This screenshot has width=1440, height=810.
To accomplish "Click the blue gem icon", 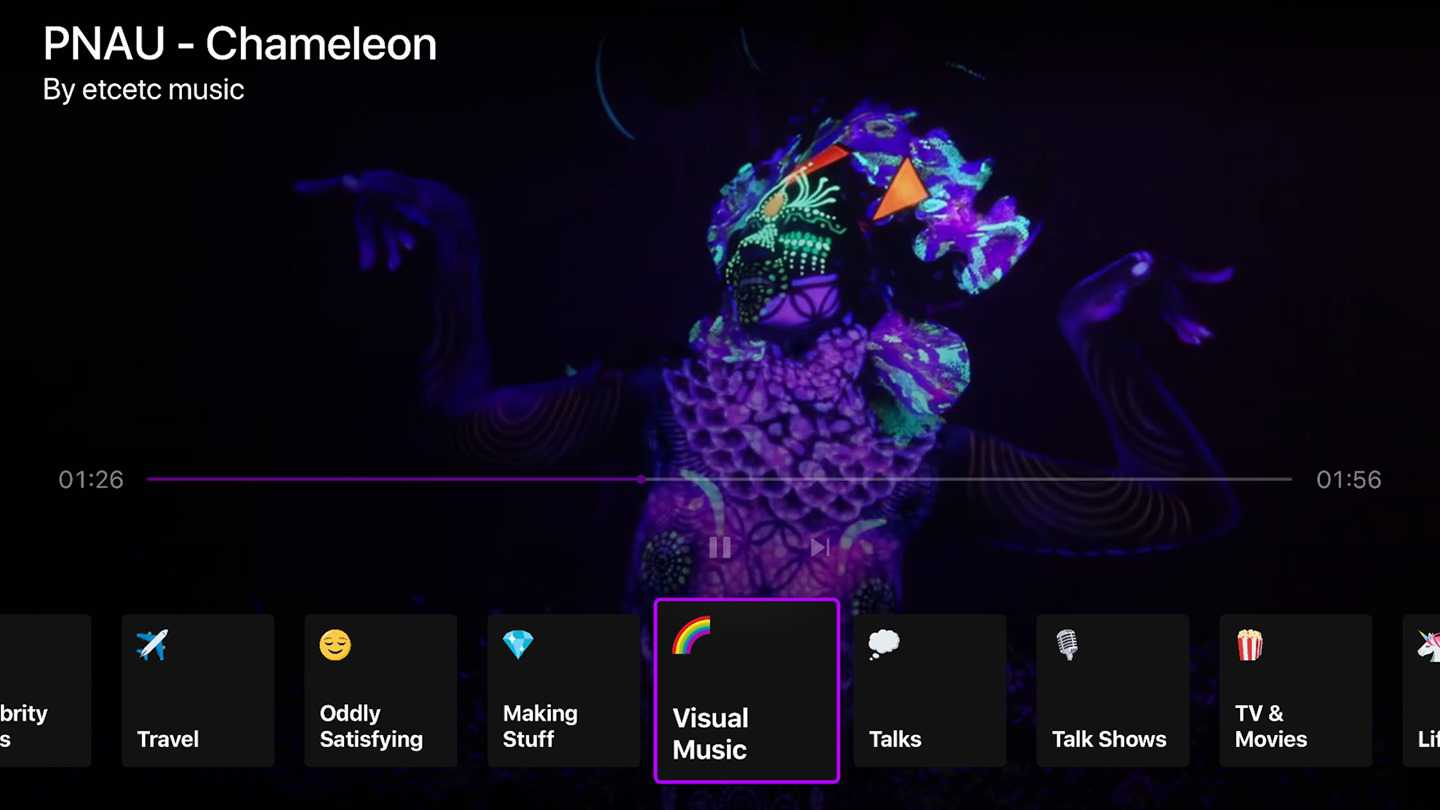I will (x=518, y=645).
